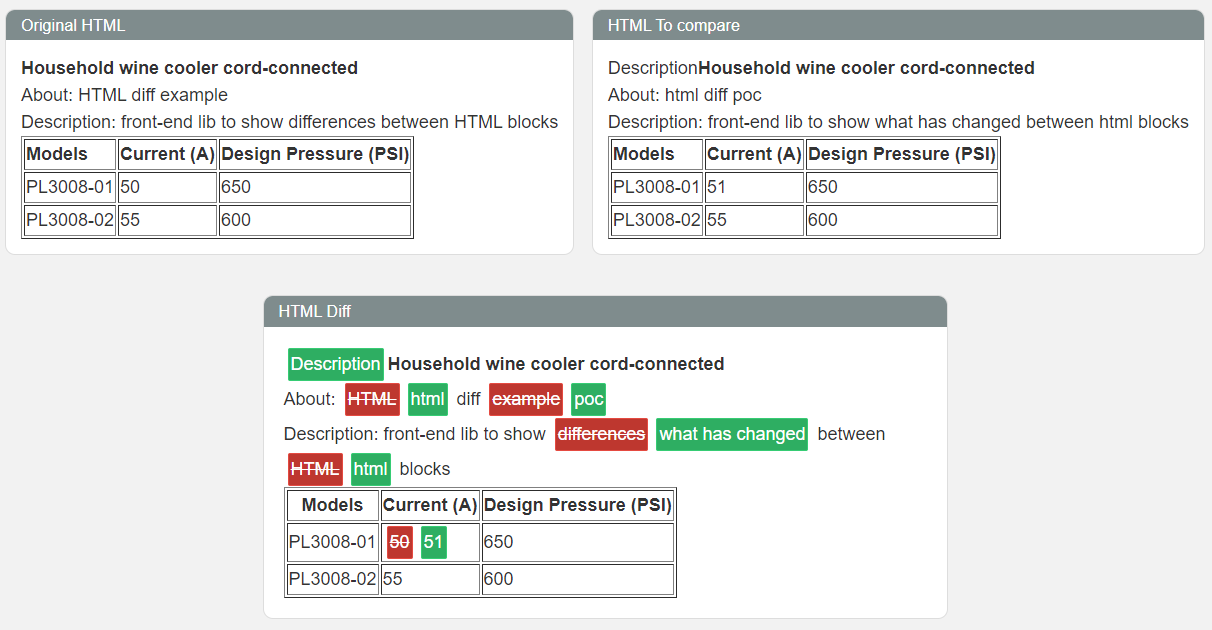1212x630 pixels.
Task: Click Models header in HTML Diff table
Action: tap(333, 506)
